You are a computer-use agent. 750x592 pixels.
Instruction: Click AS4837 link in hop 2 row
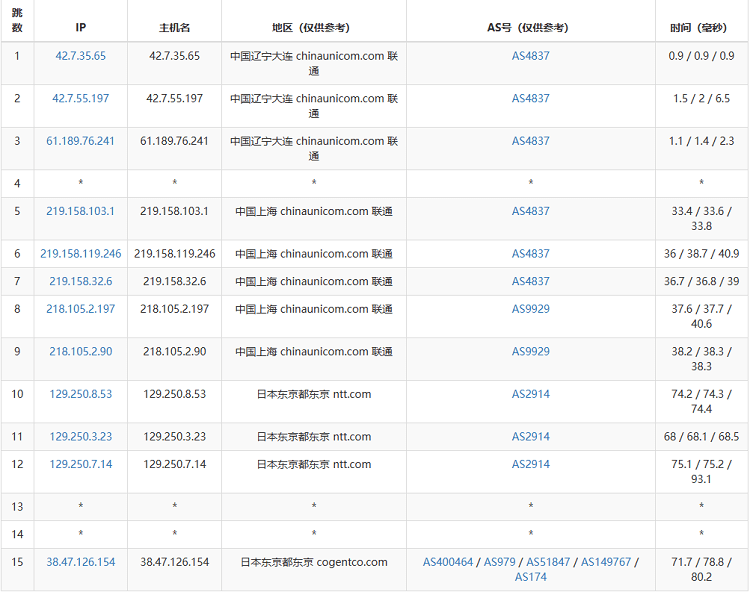click(530, 99)
